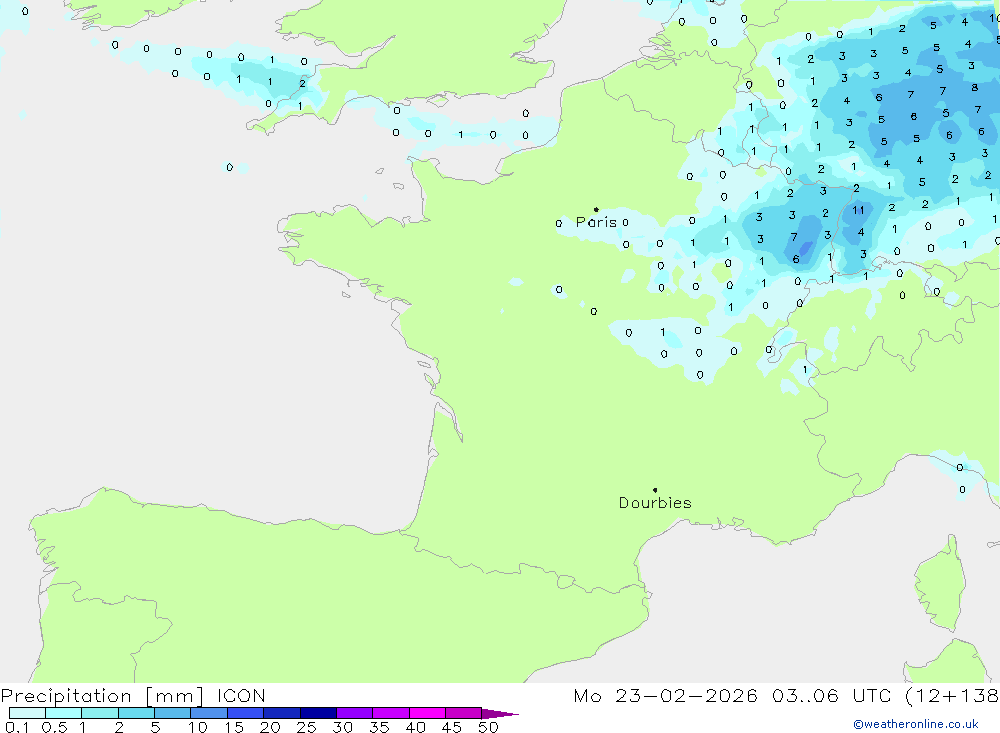Click the Dourbies city label
The height and width of the screenshot is (733, 1000).
pos(655,503)
